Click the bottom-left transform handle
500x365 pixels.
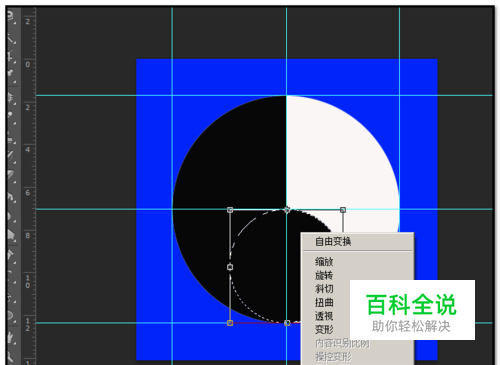[x=230, y=323]
